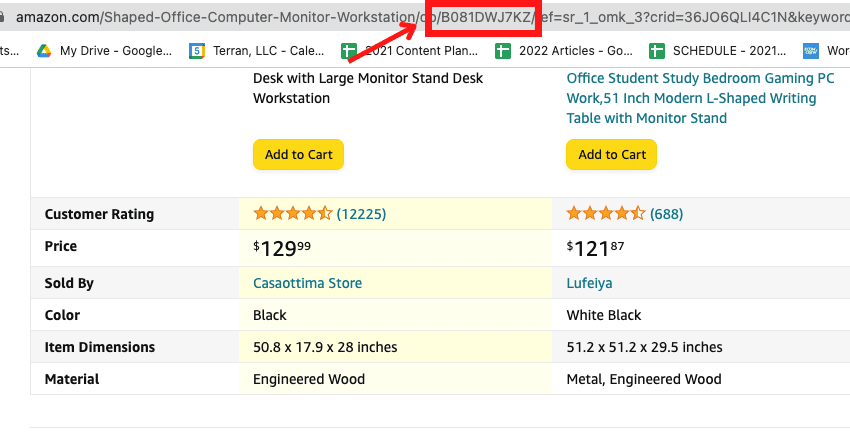
Task: Click the Customer Rating row label
Action: tap(99, 214)
